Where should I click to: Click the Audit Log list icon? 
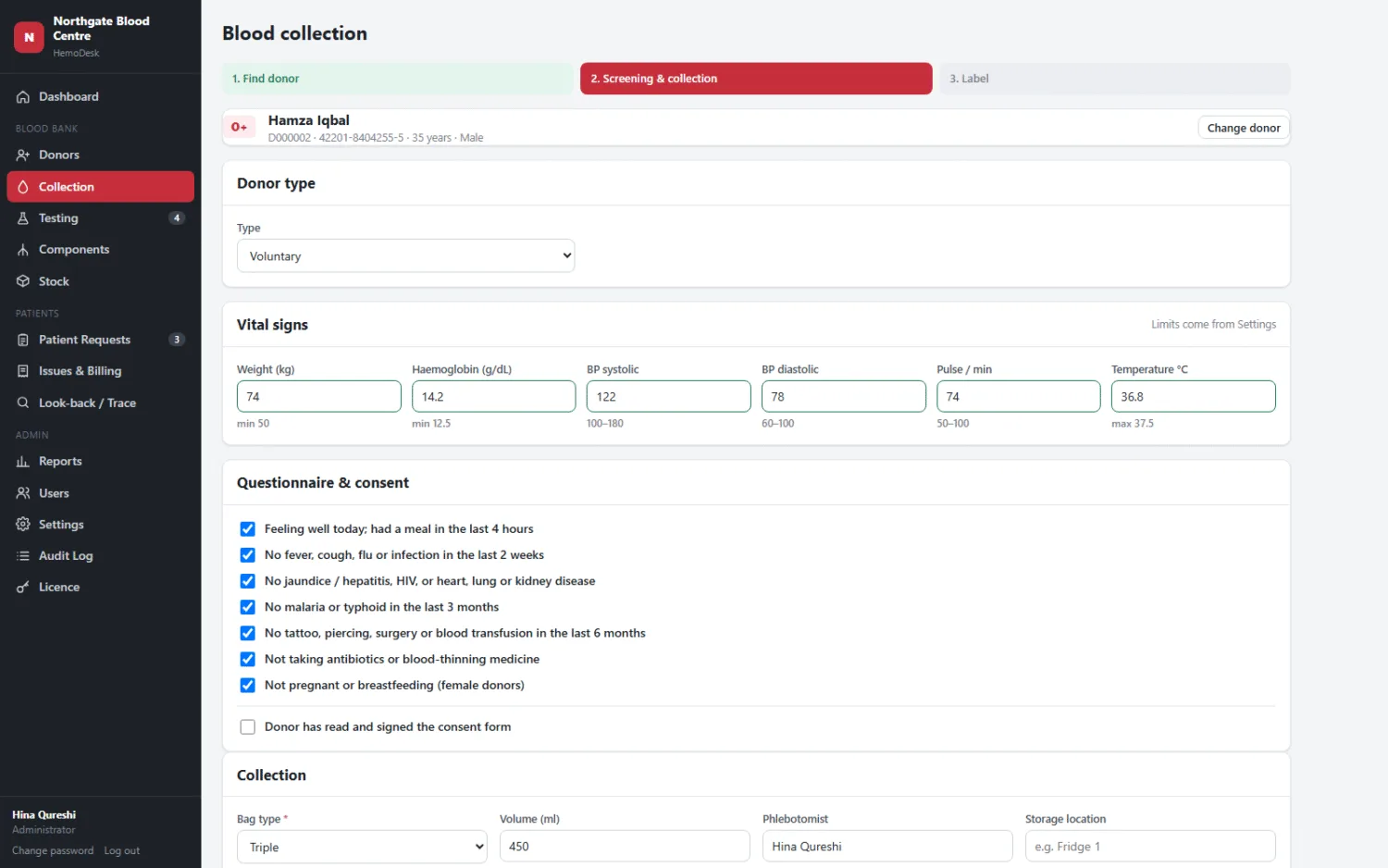coord(23,556)
